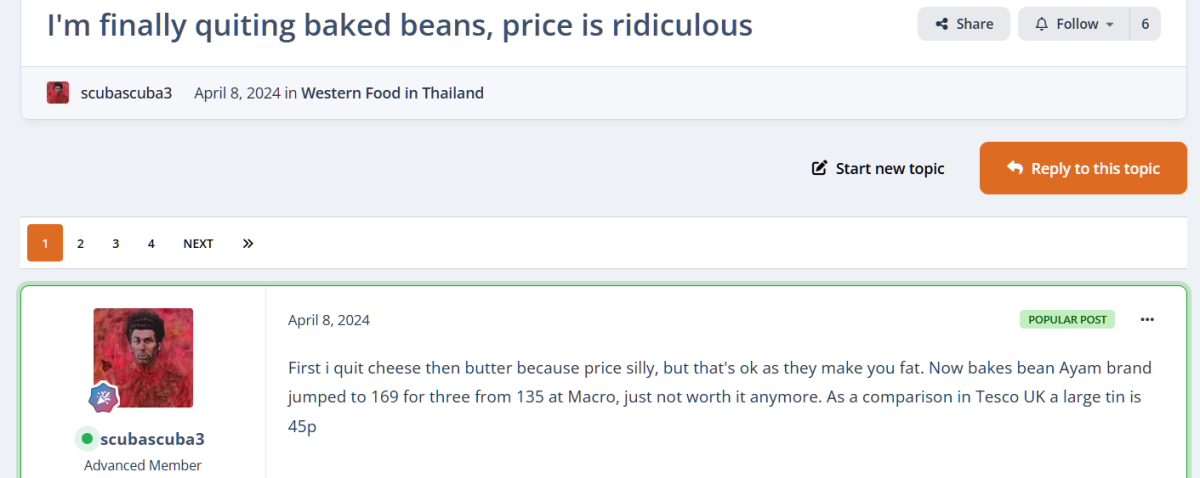Click Reply to this topic button
Viewport: 1200px width, 478px height.
pyautogui.click(x=1083, y=168)
